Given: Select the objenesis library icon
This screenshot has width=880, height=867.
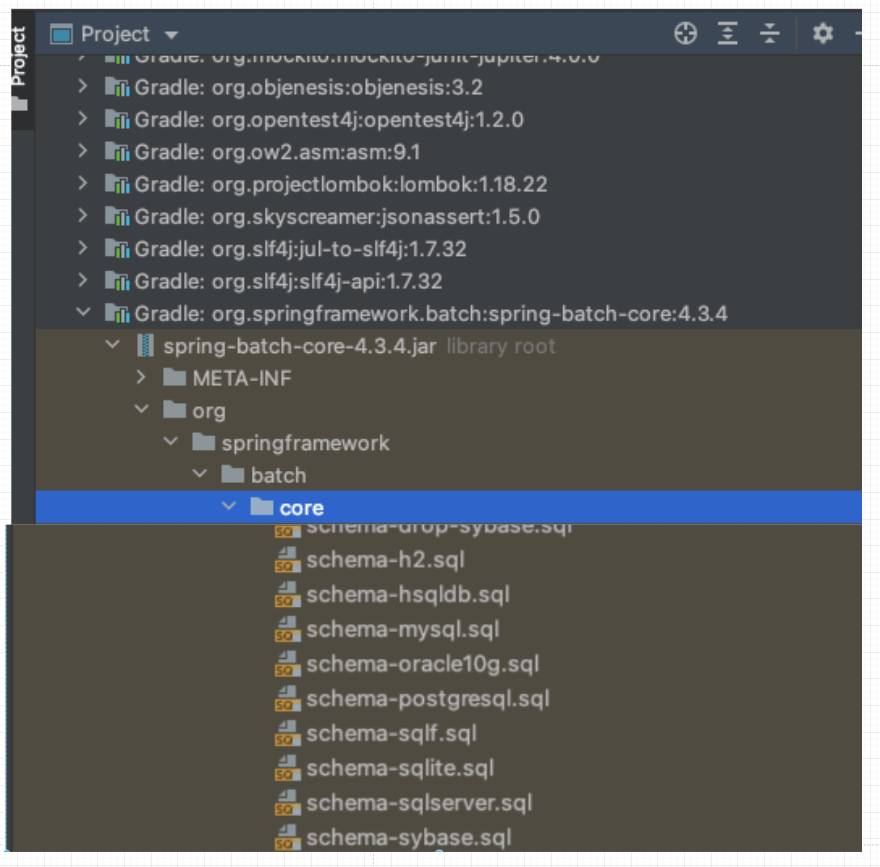Looking at the screenshot, I should (x=117, y=87).
